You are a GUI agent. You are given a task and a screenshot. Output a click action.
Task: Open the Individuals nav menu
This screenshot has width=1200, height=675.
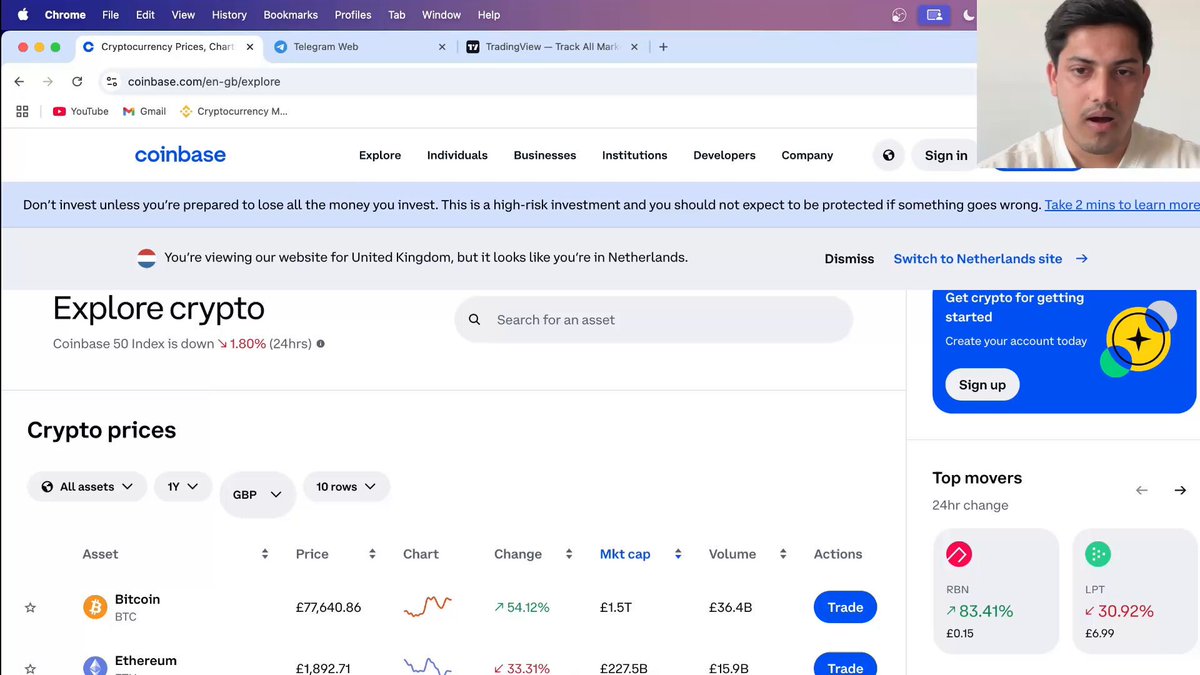pyautogui.click(x=457, y=155)
